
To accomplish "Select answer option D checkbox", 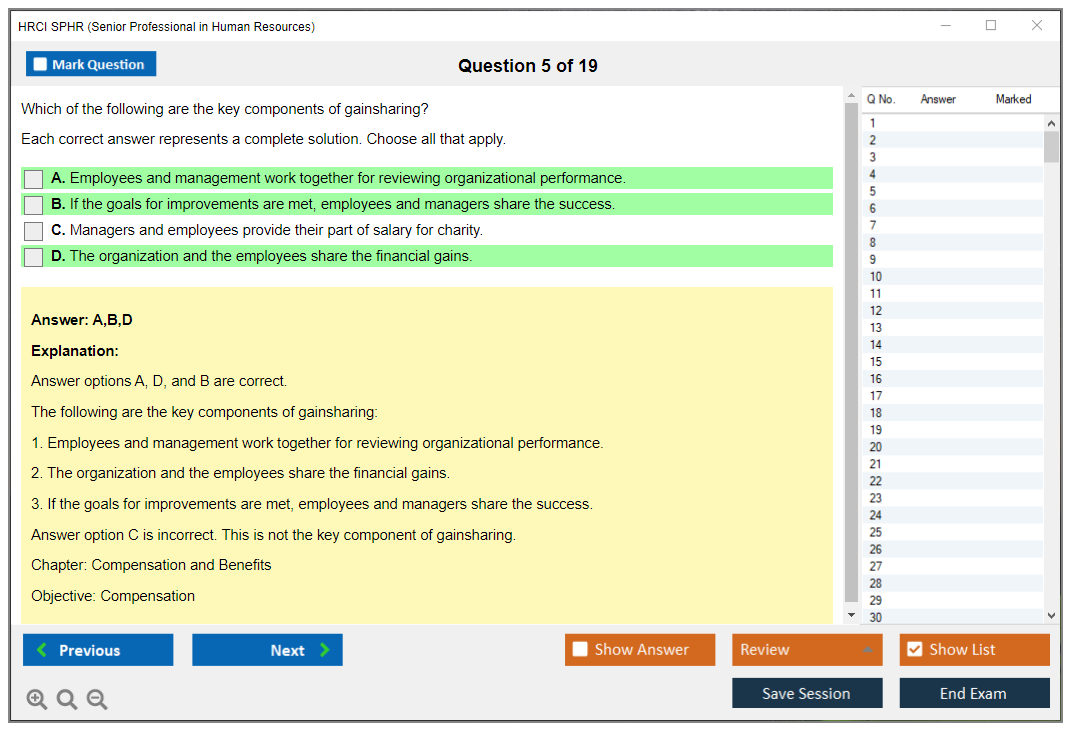I will [34, 257].
